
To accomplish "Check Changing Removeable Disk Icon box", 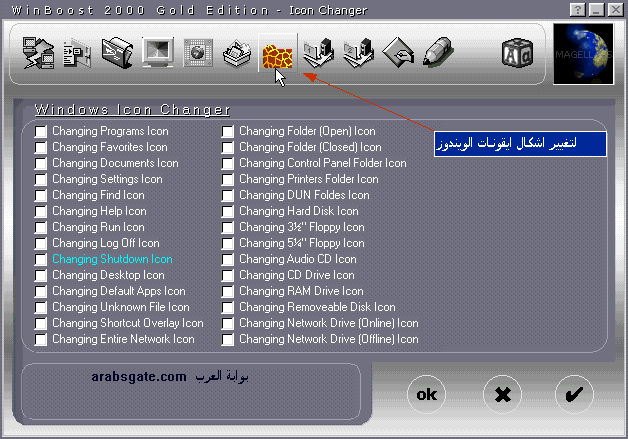I will click(x=227, y=308).
